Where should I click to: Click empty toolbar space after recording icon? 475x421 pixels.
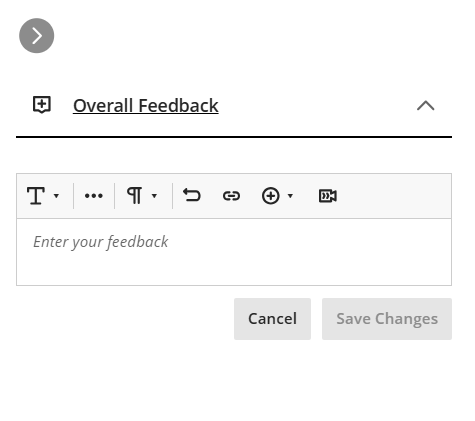393,196
